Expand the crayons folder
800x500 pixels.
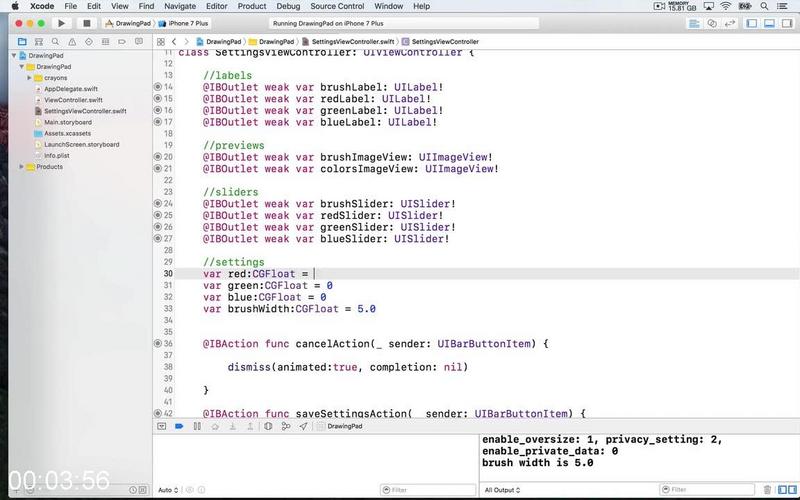click(x=30, y=78)
